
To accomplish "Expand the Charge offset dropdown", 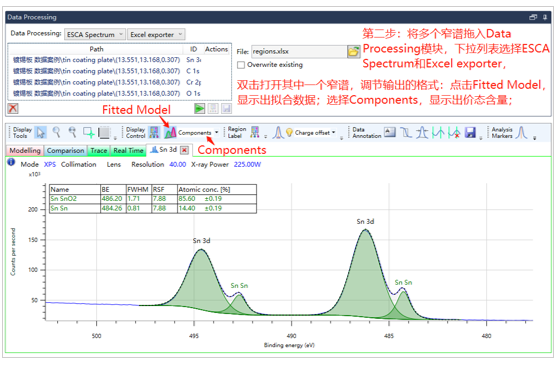I will (334, 132).
